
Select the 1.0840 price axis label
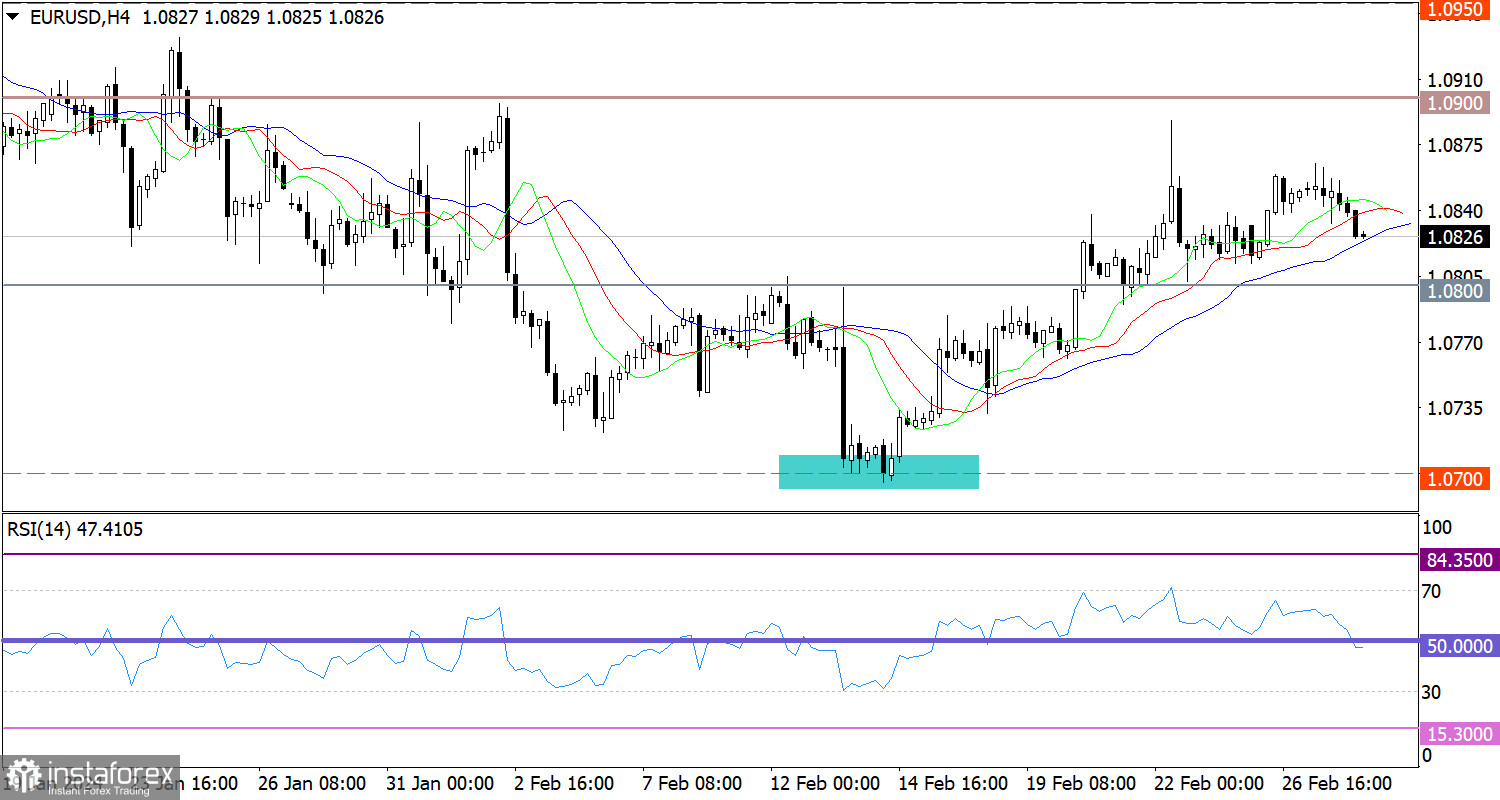coord(1453,211)
